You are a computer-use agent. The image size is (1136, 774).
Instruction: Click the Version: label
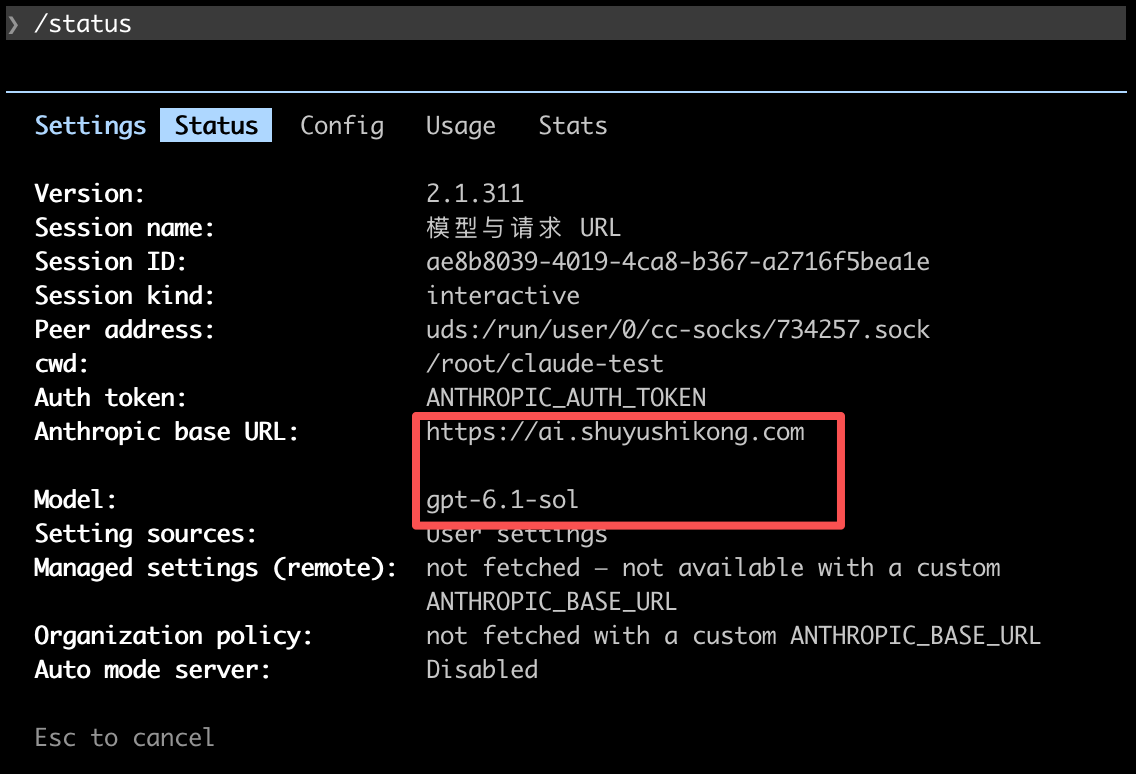[90, 194]
